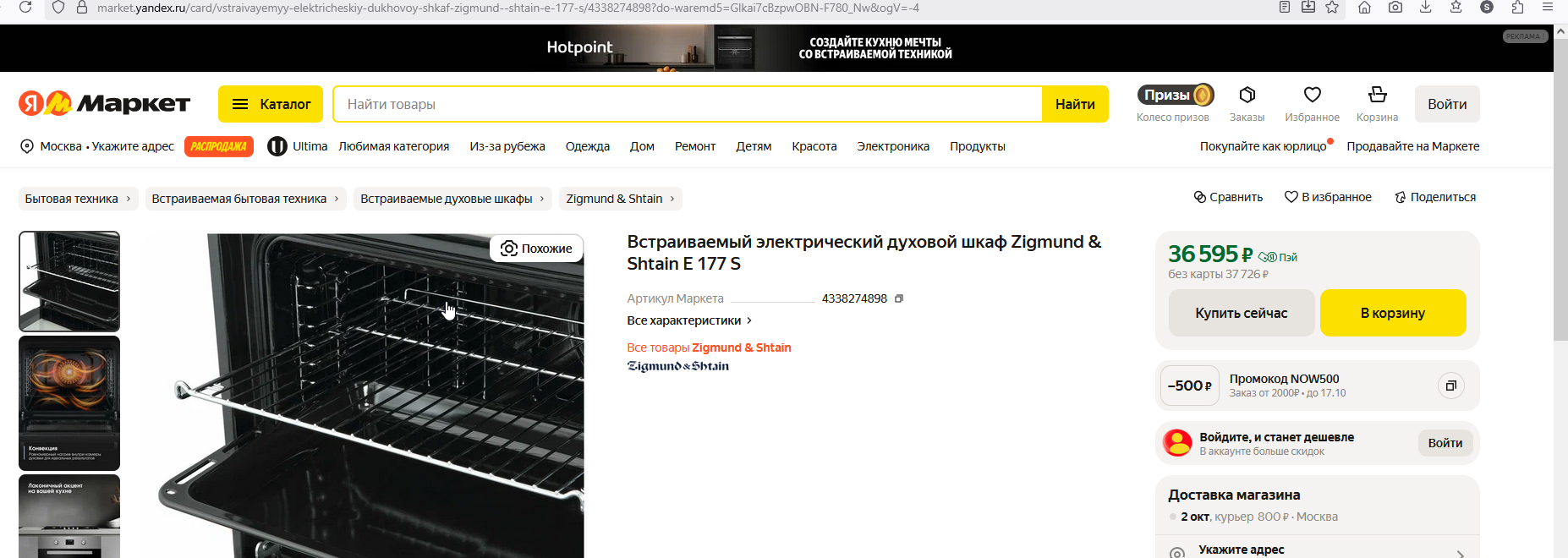Open the Каталог menu button
Image resolution: width=1568 pixels, height=558 pixels.
271,104
